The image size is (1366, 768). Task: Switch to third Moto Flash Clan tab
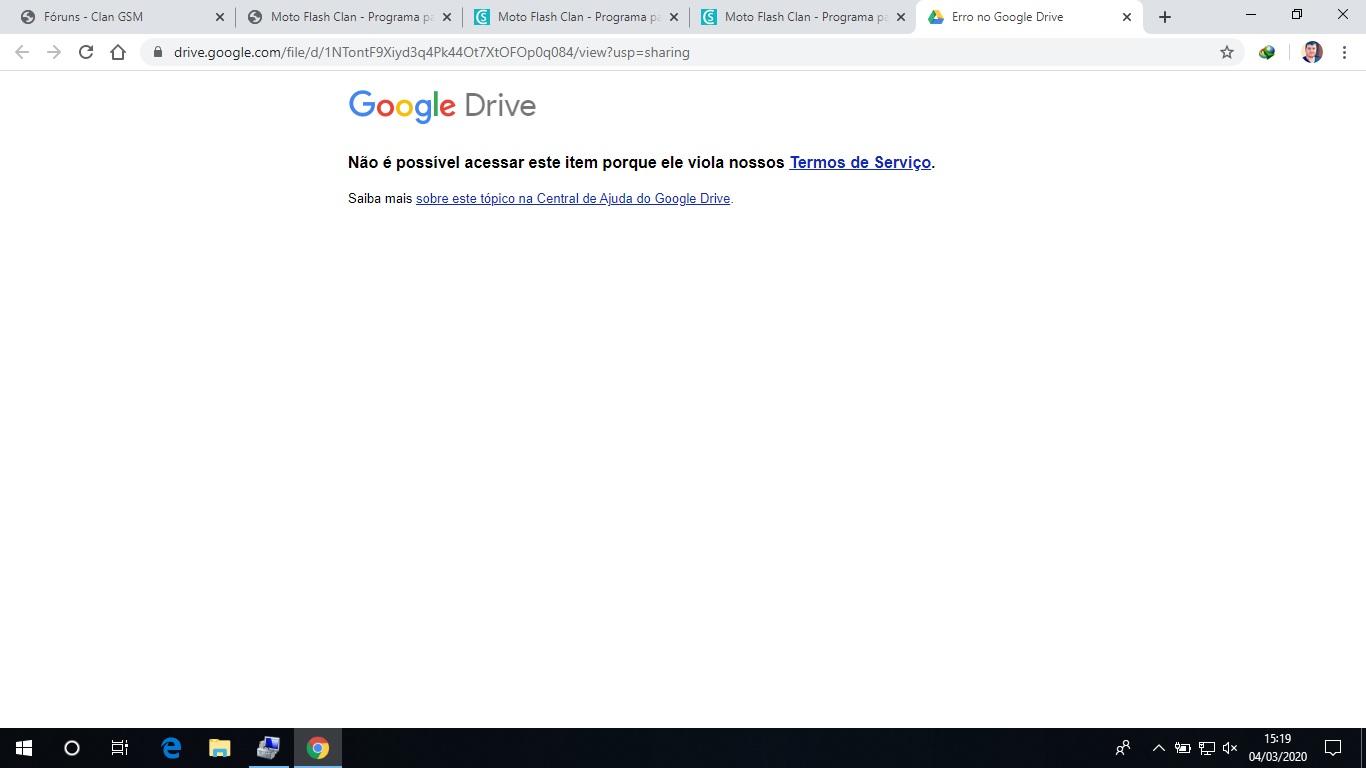click(802, 17)
